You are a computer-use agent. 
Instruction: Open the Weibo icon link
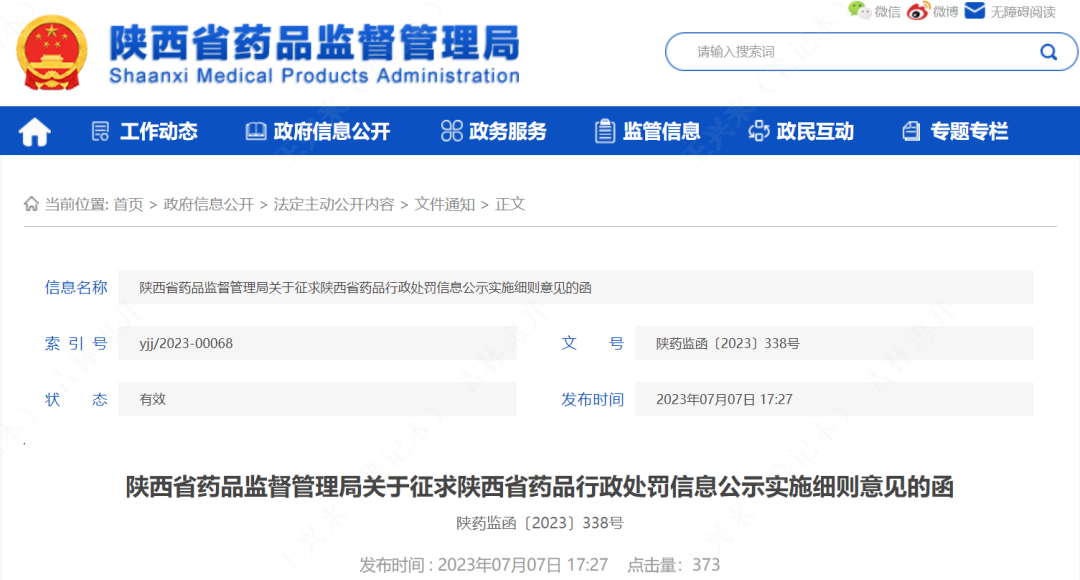pyautogui.click(x=917, y=11)
